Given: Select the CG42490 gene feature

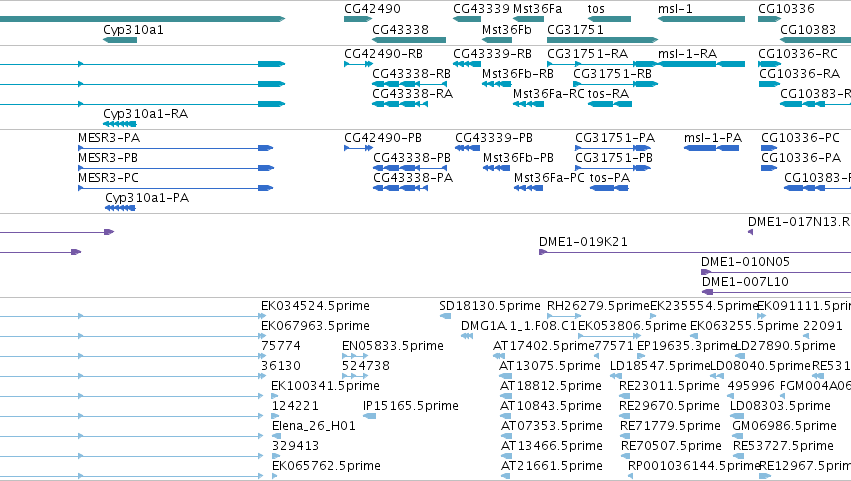Looking at the screenshot, I should point(358,19).
